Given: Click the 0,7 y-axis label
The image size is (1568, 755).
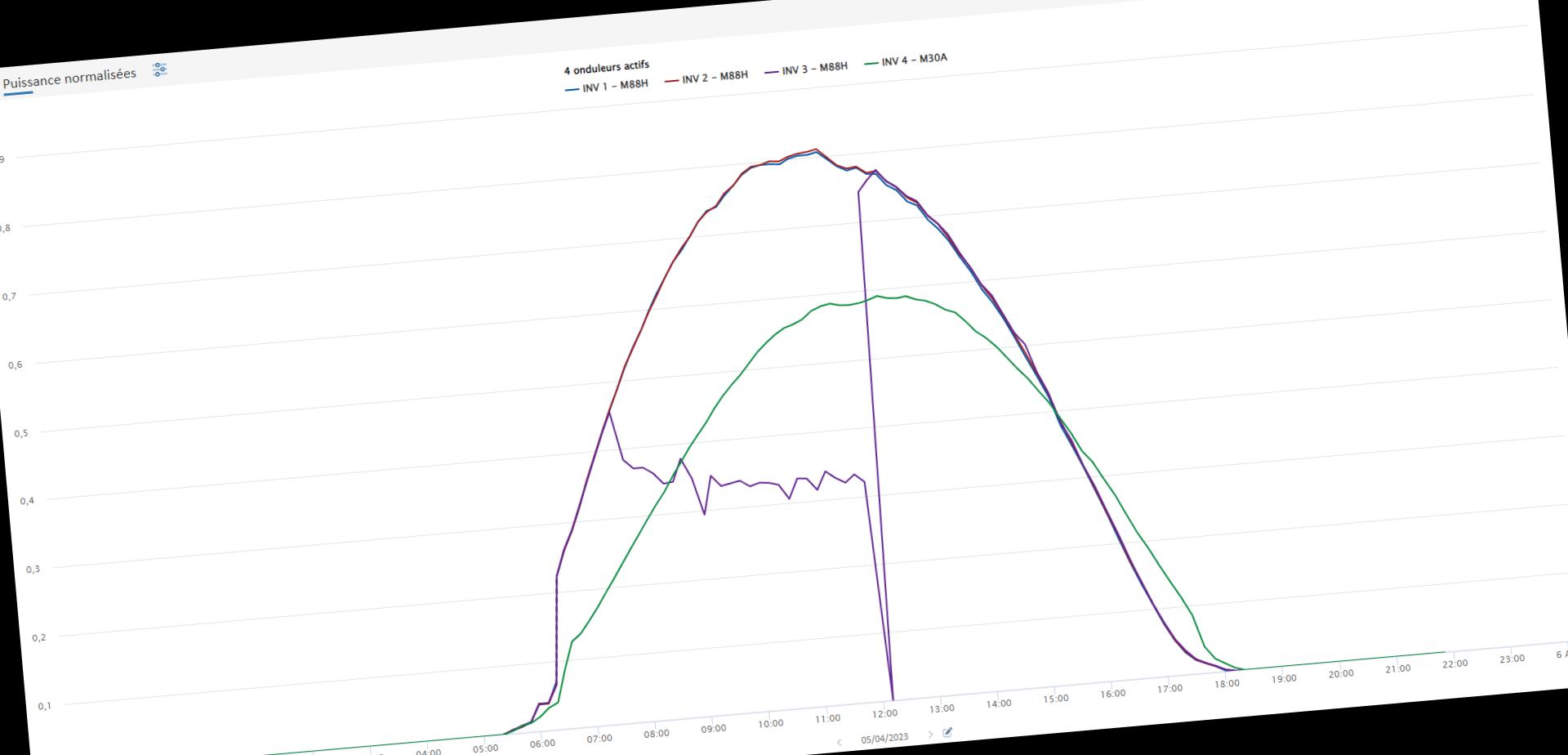Looking at the screenshot, I should [x=9, y=297].
